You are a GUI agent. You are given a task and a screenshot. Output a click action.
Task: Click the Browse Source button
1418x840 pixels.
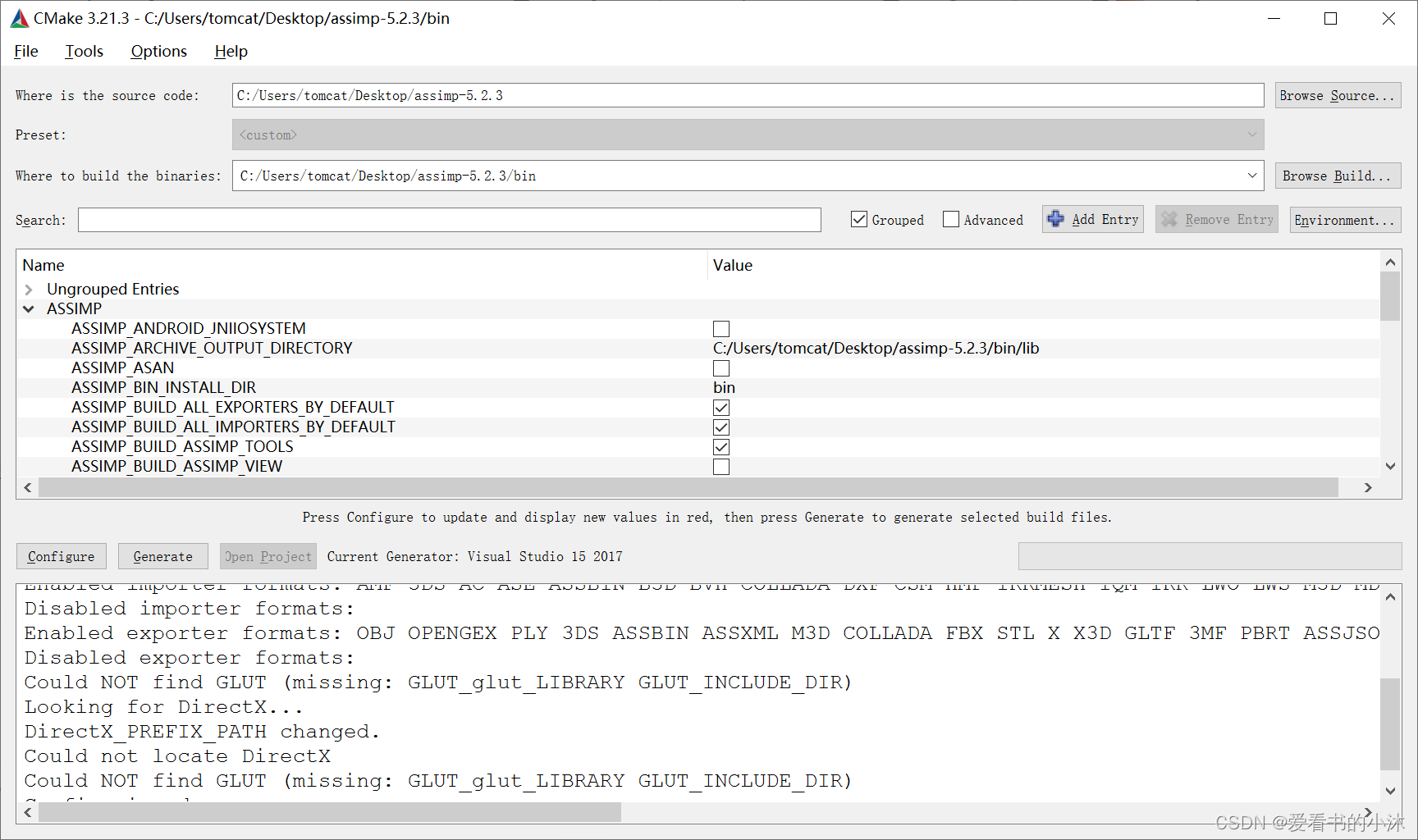click(1338, 94)
